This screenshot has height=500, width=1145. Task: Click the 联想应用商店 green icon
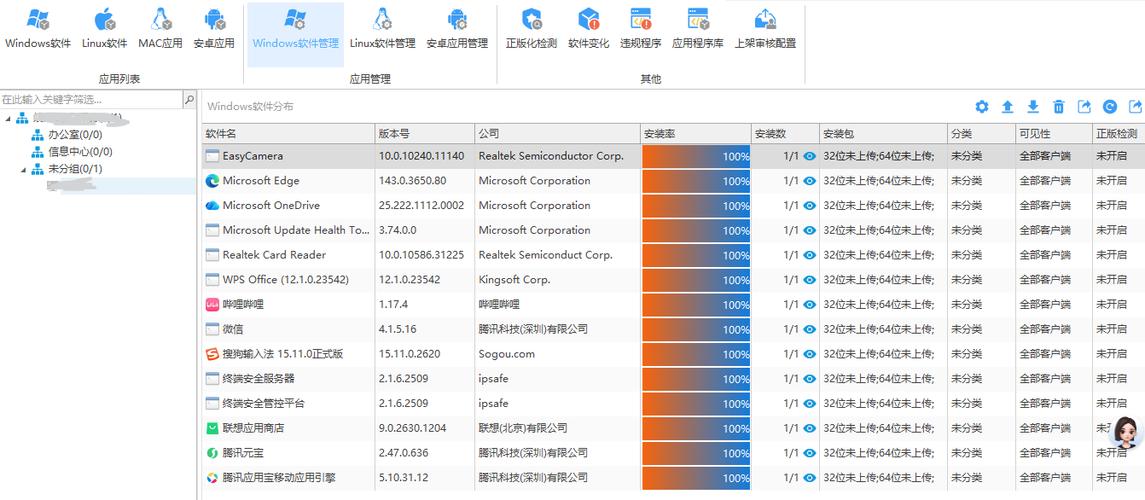point(212,428)
